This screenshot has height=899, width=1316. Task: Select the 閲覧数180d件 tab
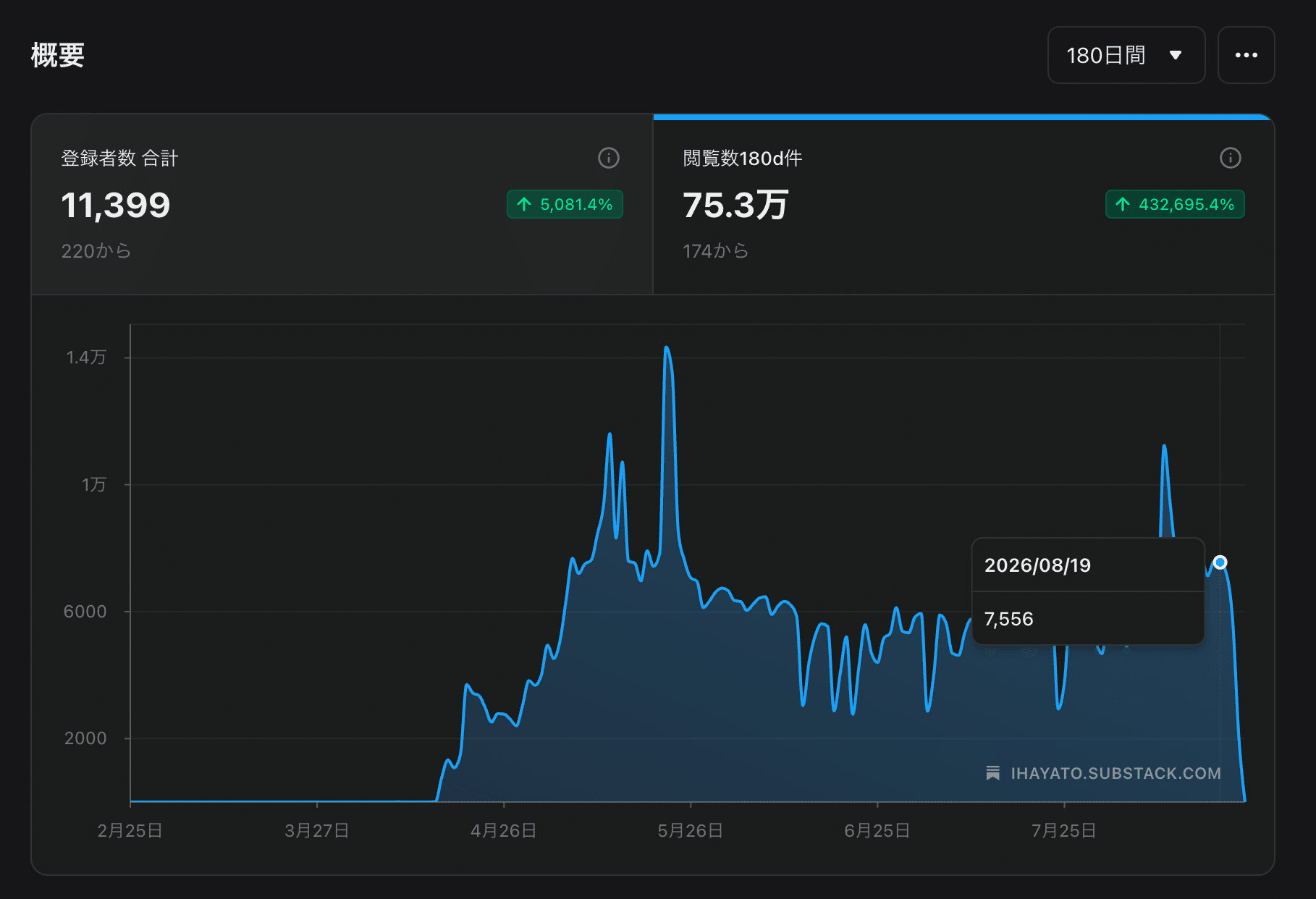coord(963,204)
